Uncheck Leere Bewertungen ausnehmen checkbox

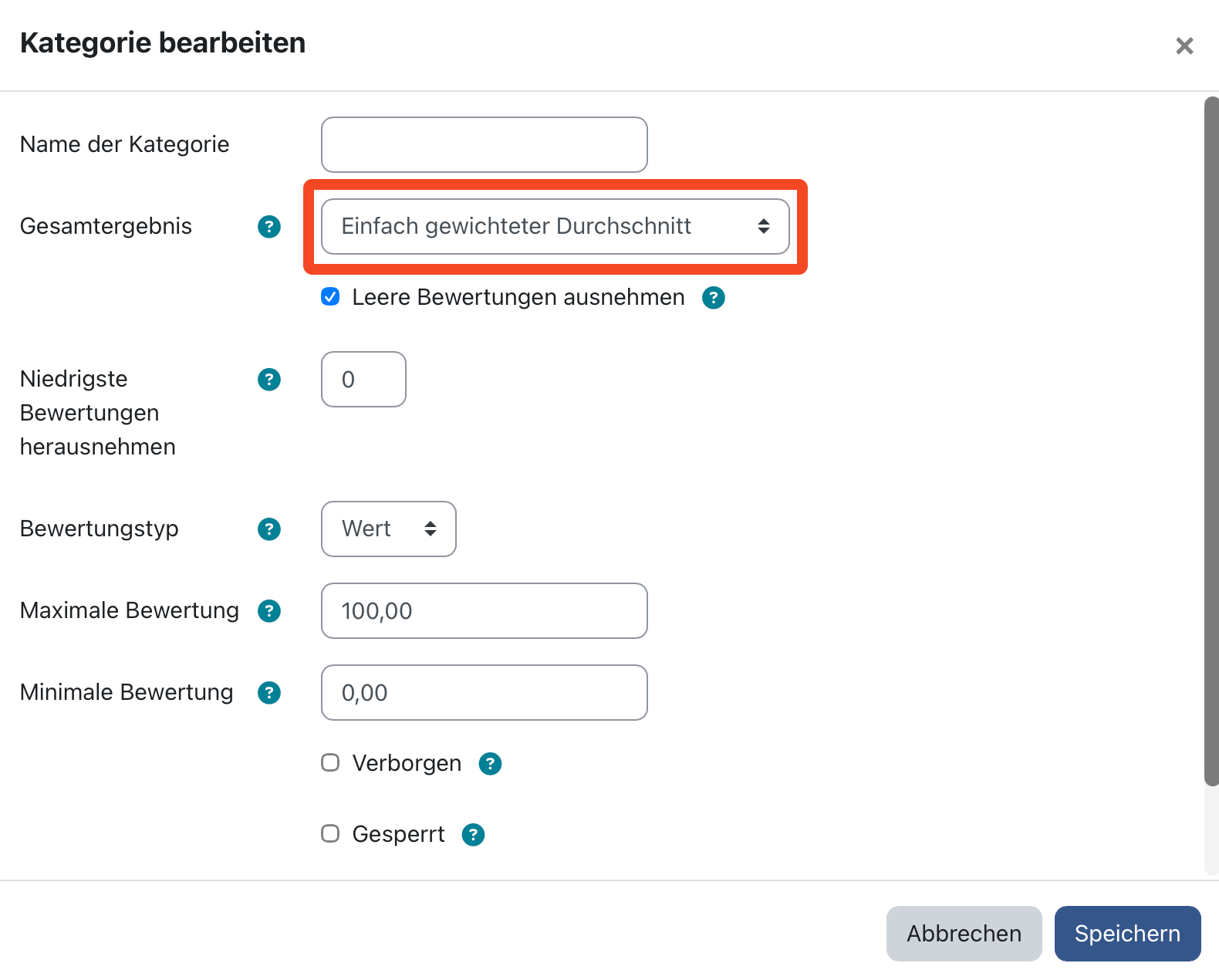(x=330, y=297)
